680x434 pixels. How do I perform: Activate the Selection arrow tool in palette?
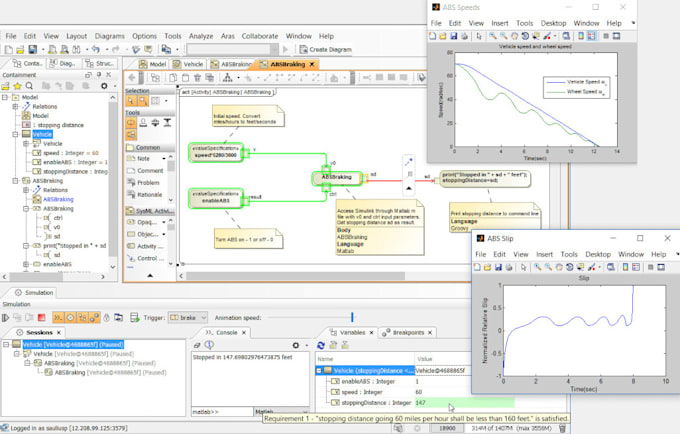pos(131,101)
